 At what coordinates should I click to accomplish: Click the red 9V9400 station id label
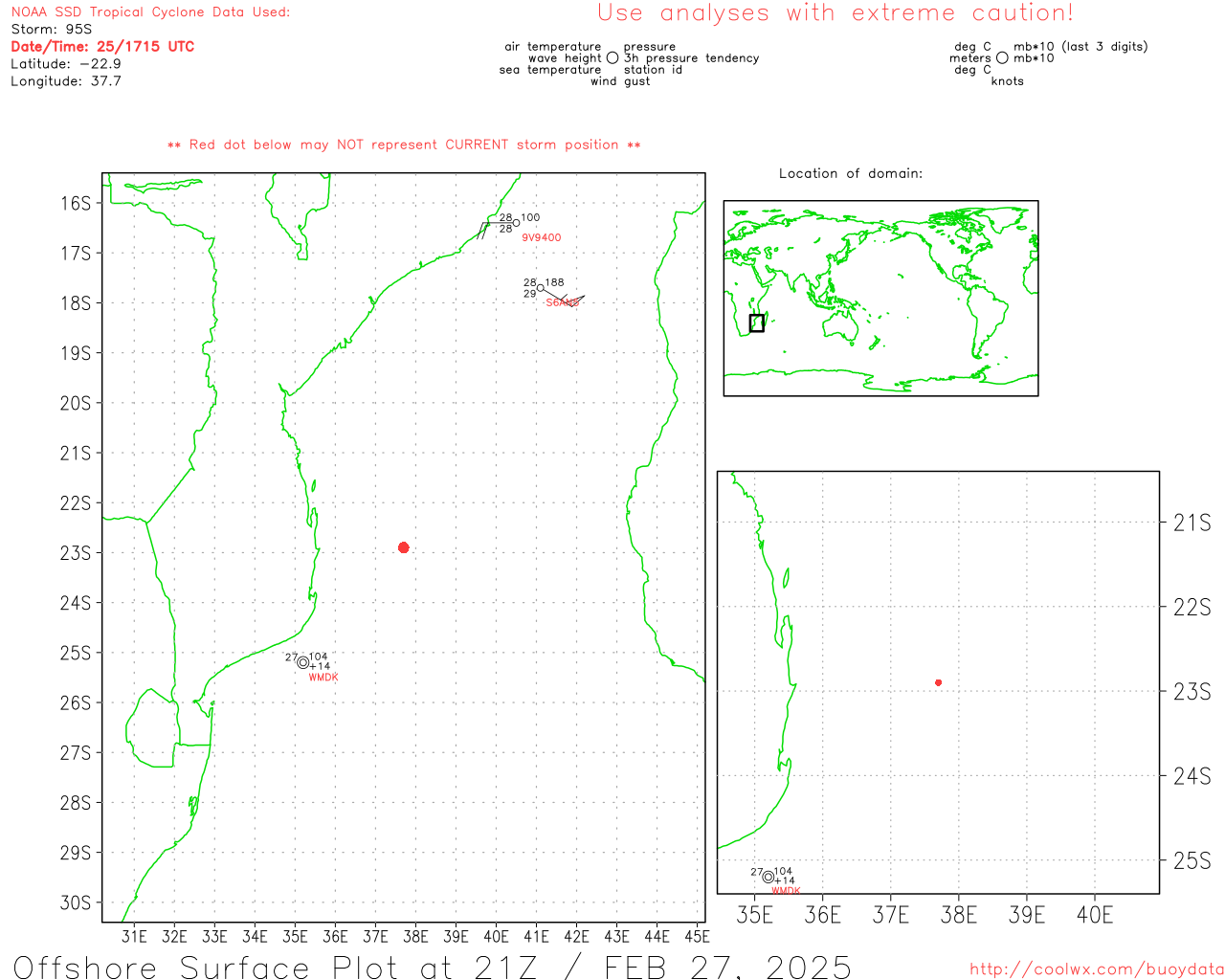pos(542,237)
